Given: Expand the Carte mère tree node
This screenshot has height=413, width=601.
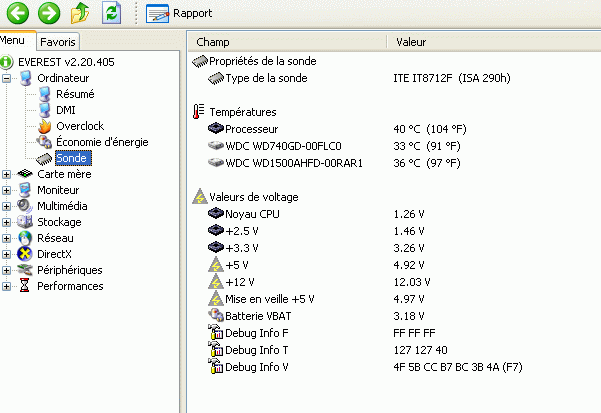Looking at the screenshot, I should [8, 174].
